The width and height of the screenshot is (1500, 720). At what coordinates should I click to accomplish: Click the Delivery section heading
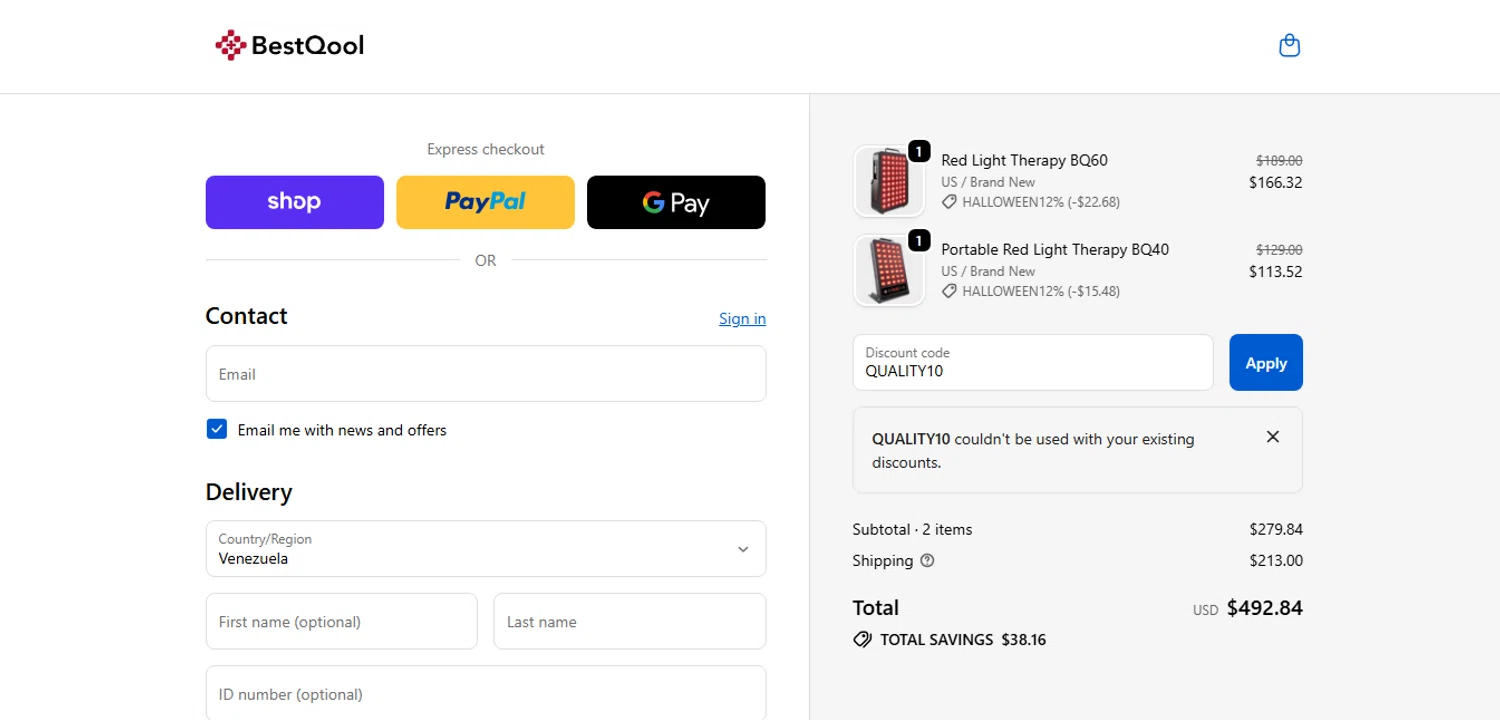click(249, 492)
